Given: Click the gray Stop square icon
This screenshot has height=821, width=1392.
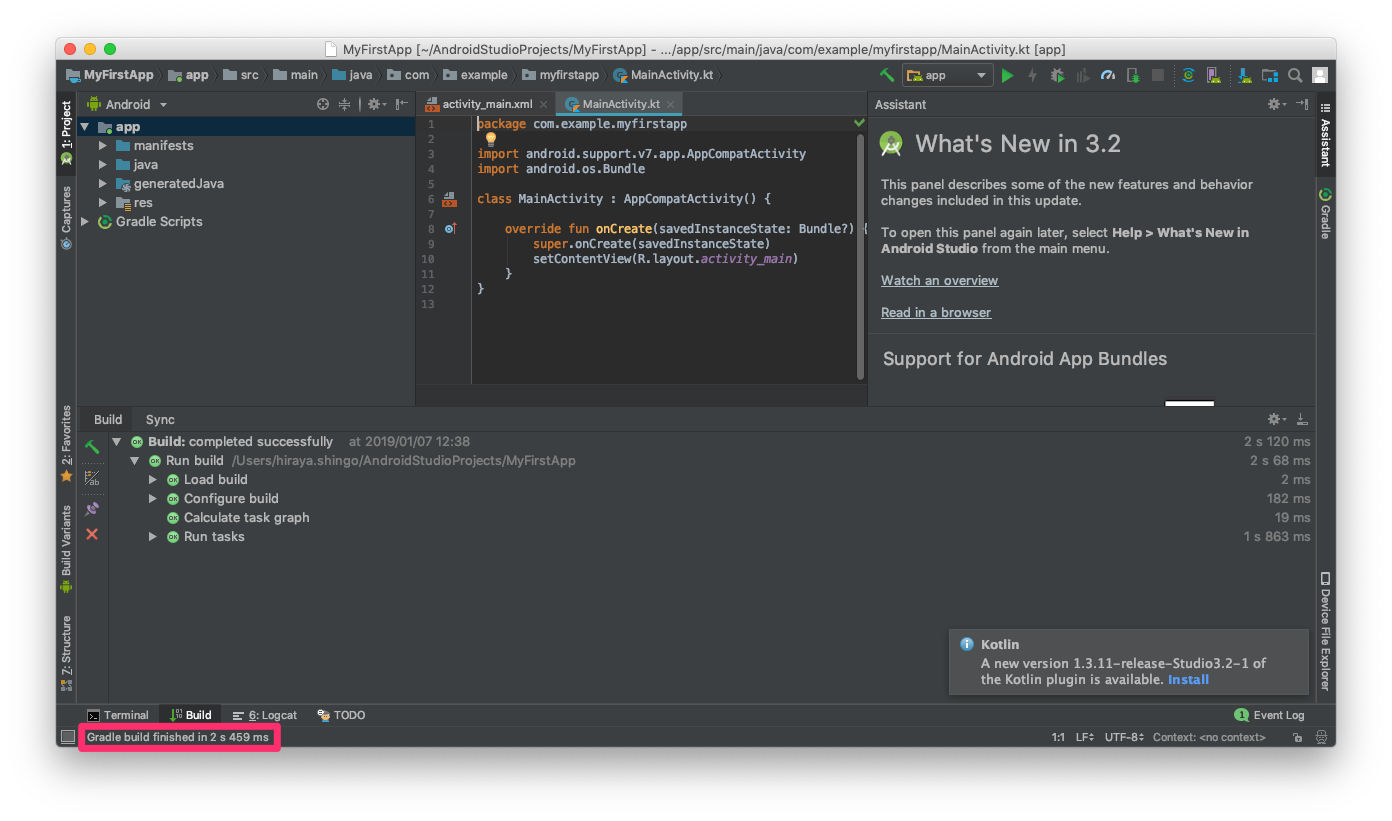Looking at the screenshot, I should pyautogui.click(x=1157, y=75).
